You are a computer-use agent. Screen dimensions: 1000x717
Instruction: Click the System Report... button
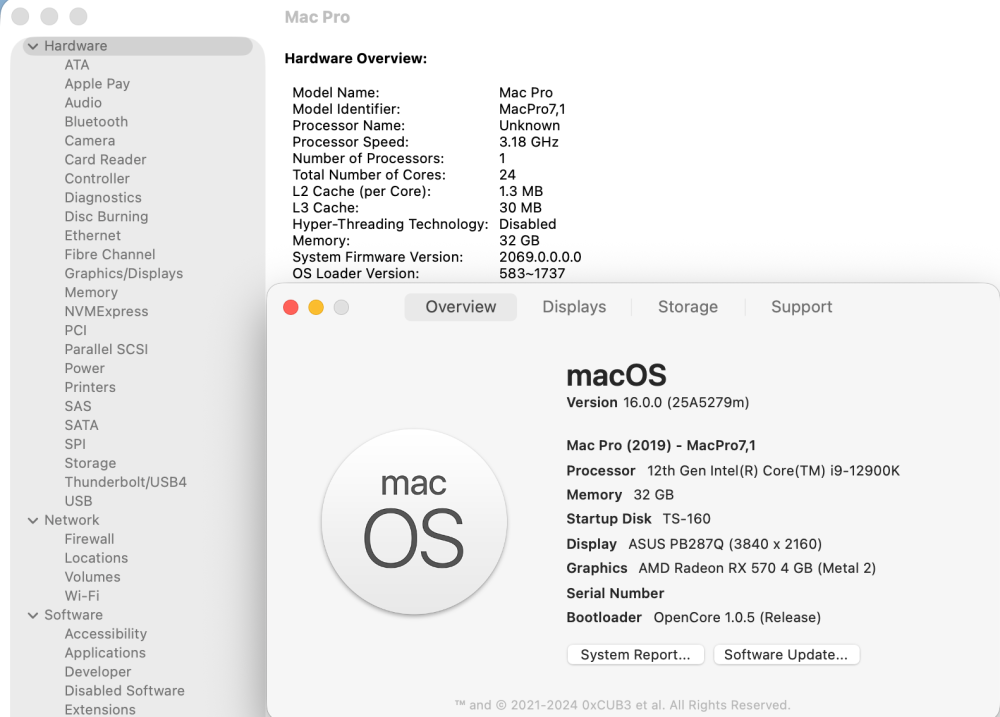tap(635, 654)
